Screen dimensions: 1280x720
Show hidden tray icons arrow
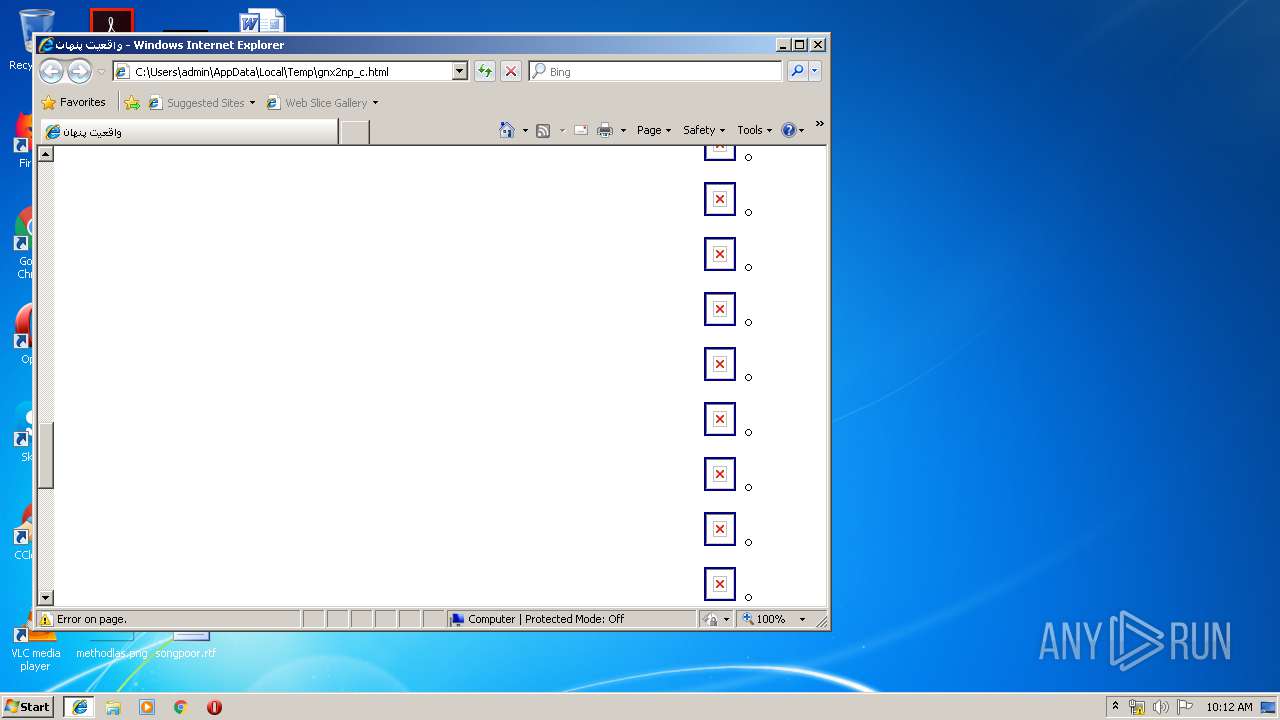pyautogui.click(x=1116, y=706)
